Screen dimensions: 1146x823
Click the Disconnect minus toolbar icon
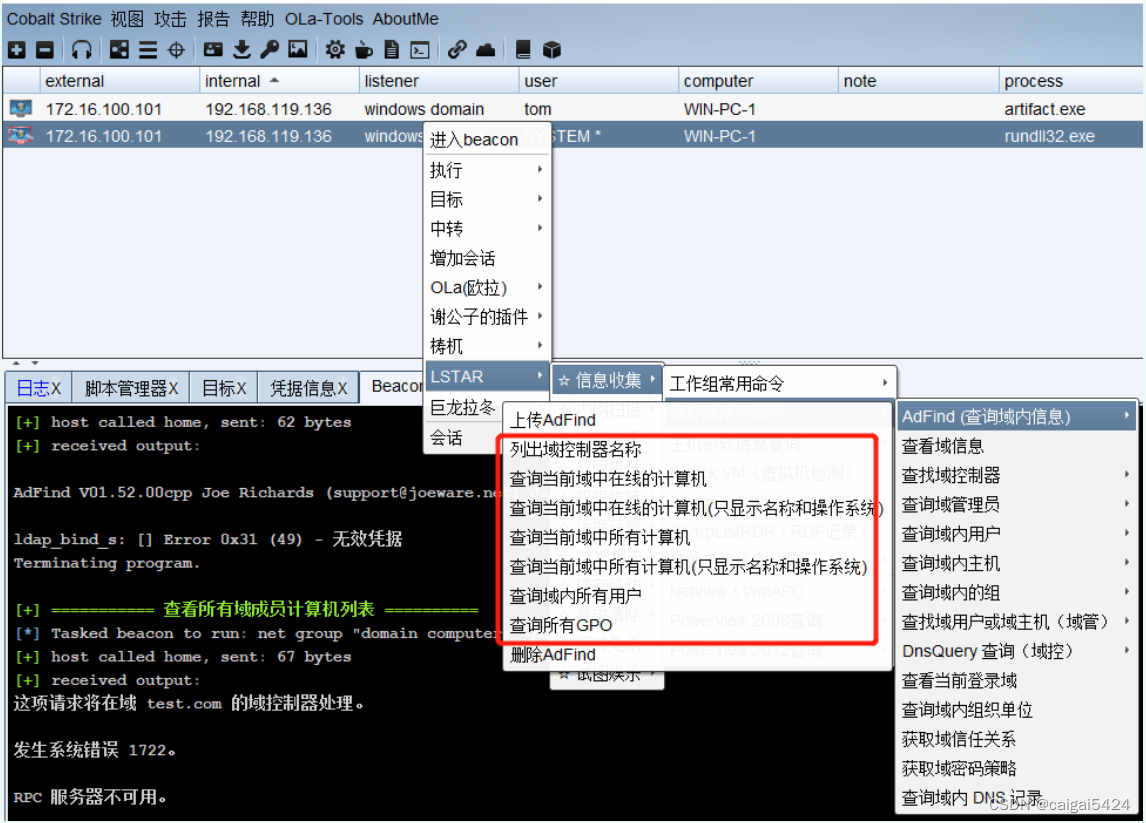pos(45,50)
